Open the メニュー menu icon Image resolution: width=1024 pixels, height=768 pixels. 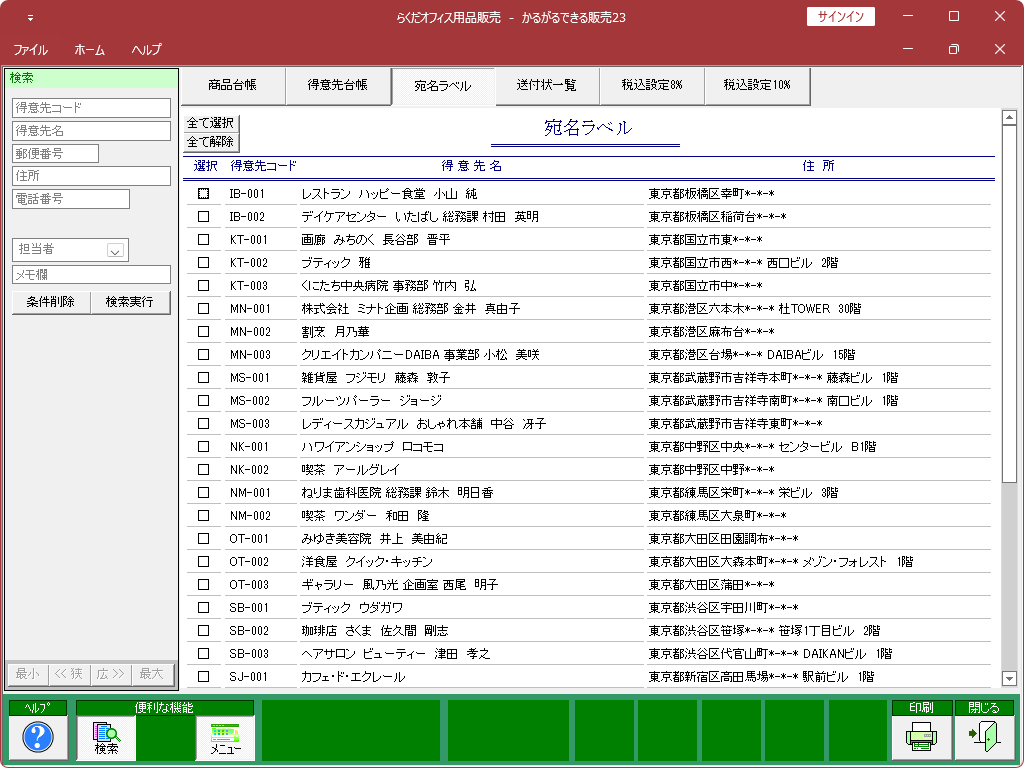pyautogui.click(x=225, y=737)
